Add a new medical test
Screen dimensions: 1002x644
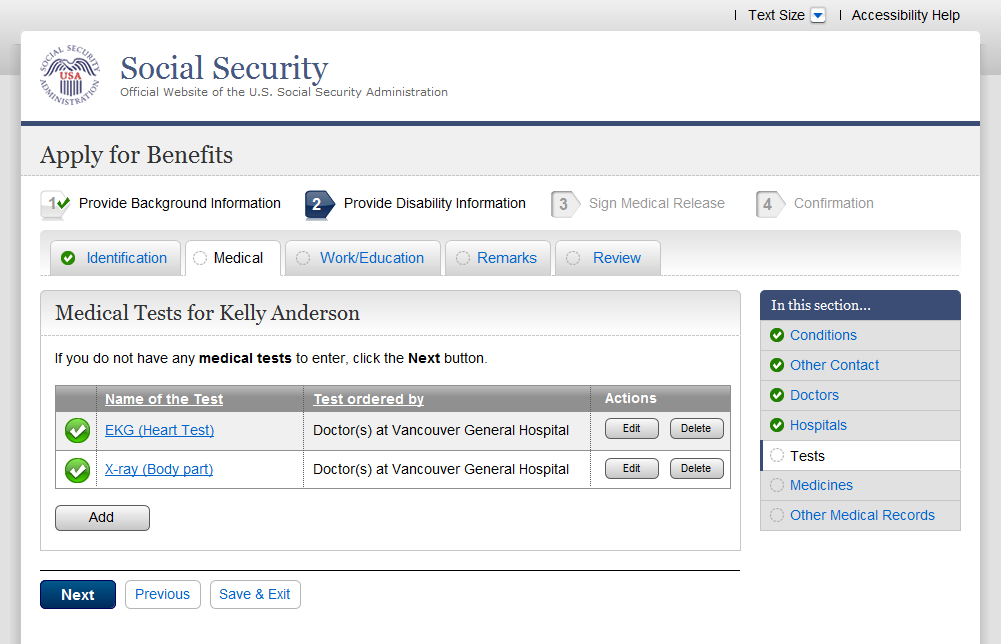102,517
